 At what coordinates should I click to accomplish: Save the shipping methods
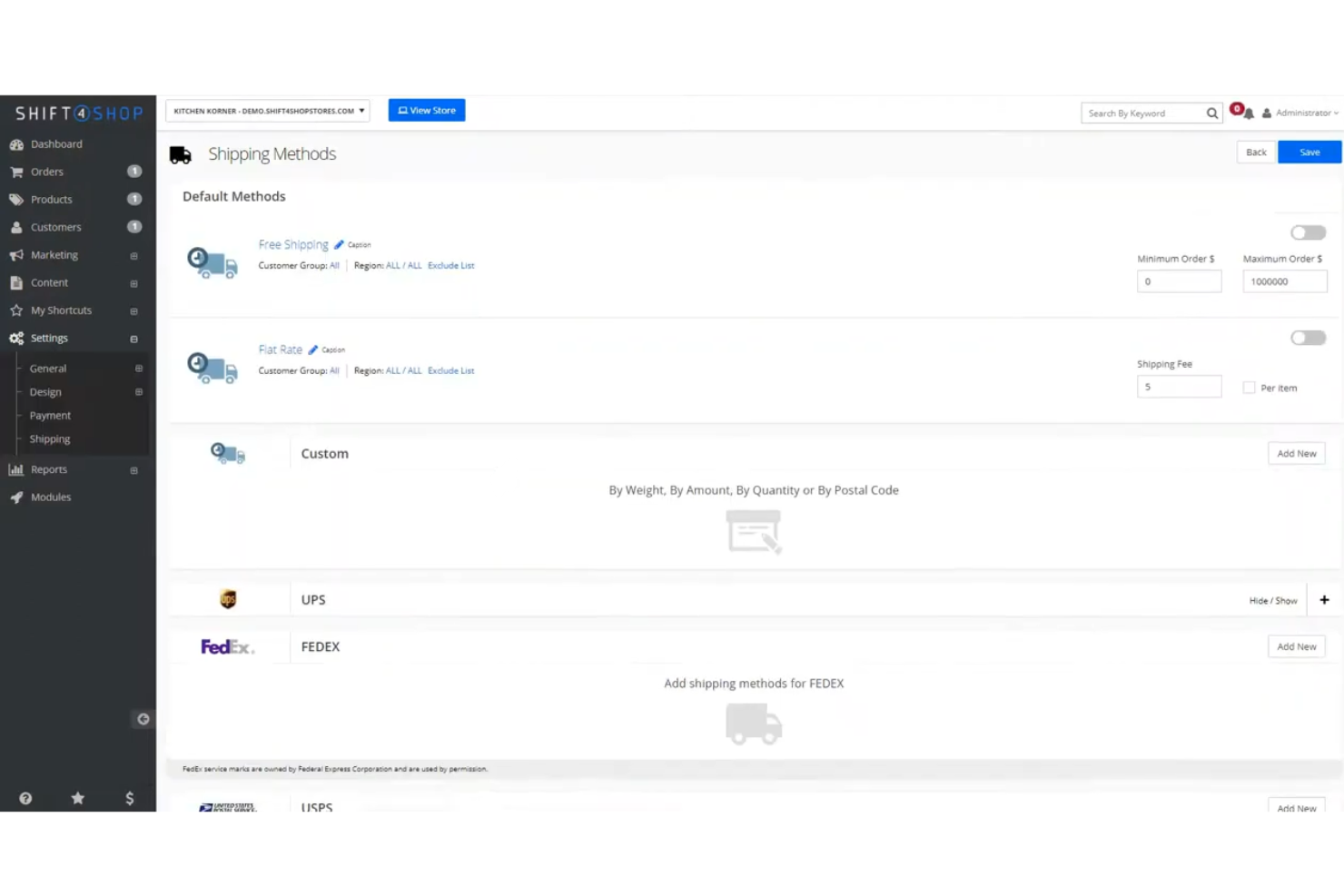pyautogui.click(x=1309, y=153)
